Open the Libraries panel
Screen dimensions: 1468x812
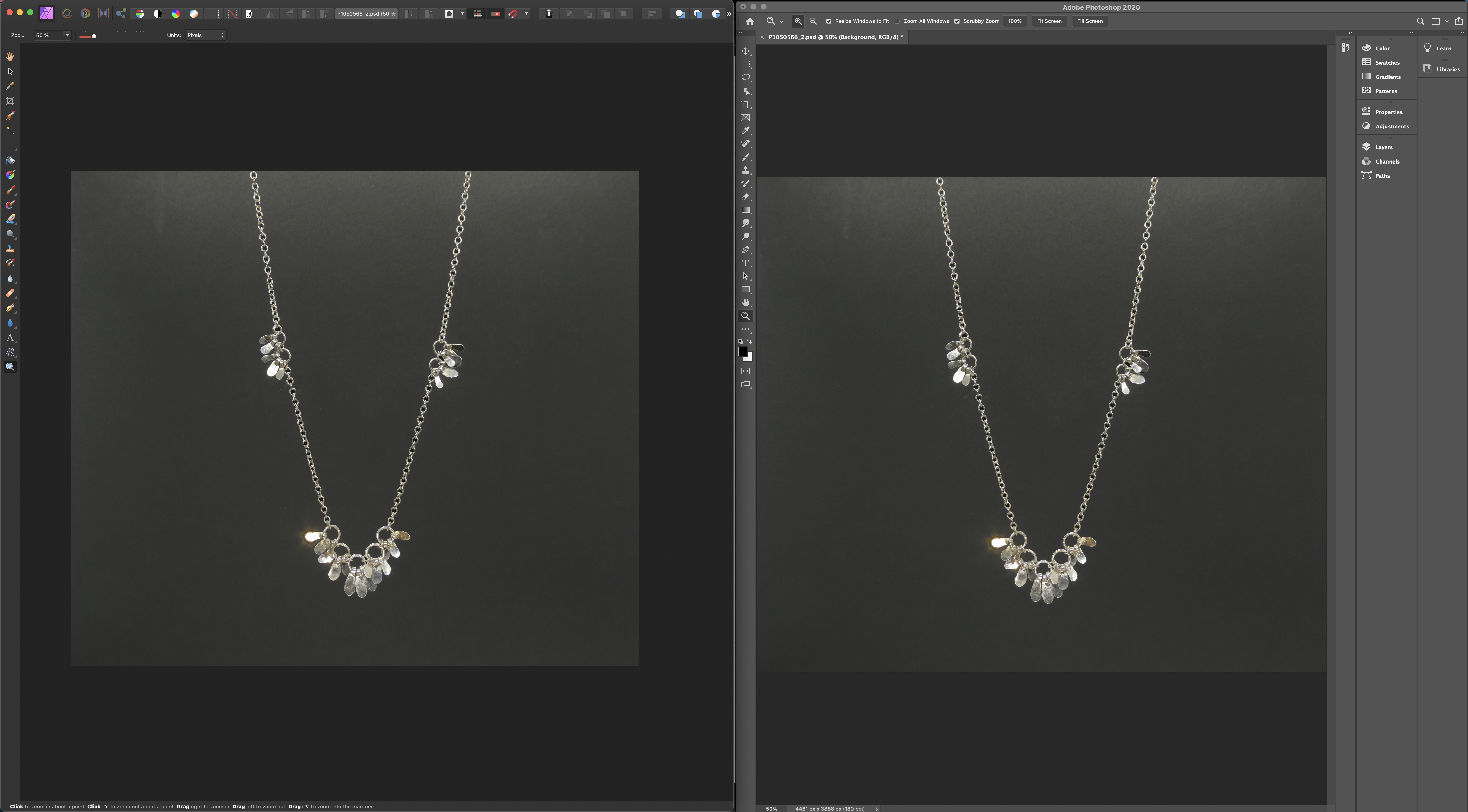point(1441,69)
